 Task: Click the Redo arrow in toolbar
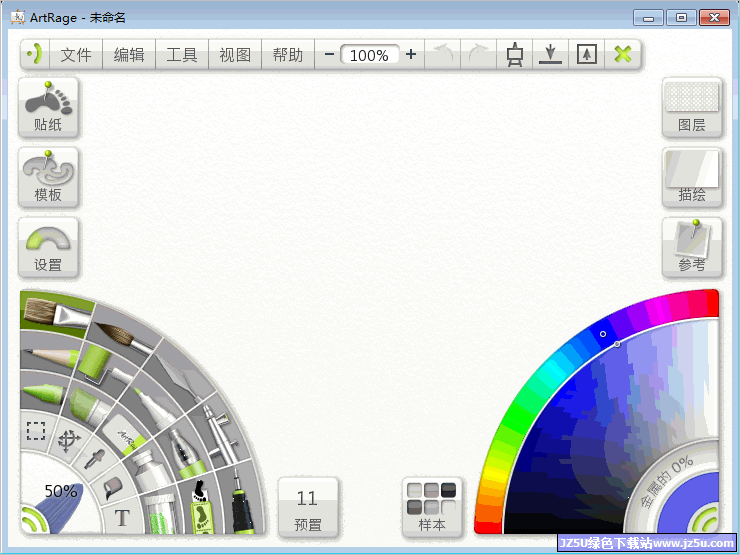click(x=478, y=55)
